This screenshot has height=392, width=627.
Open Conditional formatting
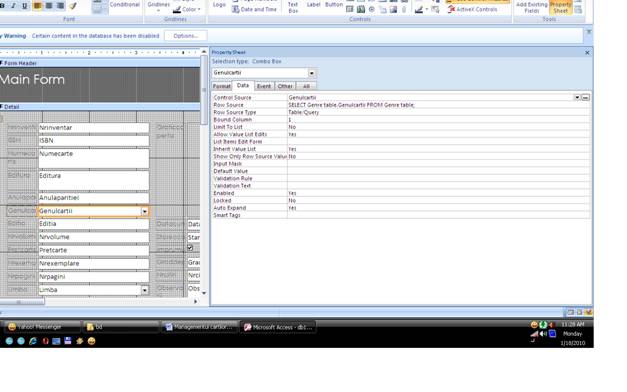(x=125, y=4)
